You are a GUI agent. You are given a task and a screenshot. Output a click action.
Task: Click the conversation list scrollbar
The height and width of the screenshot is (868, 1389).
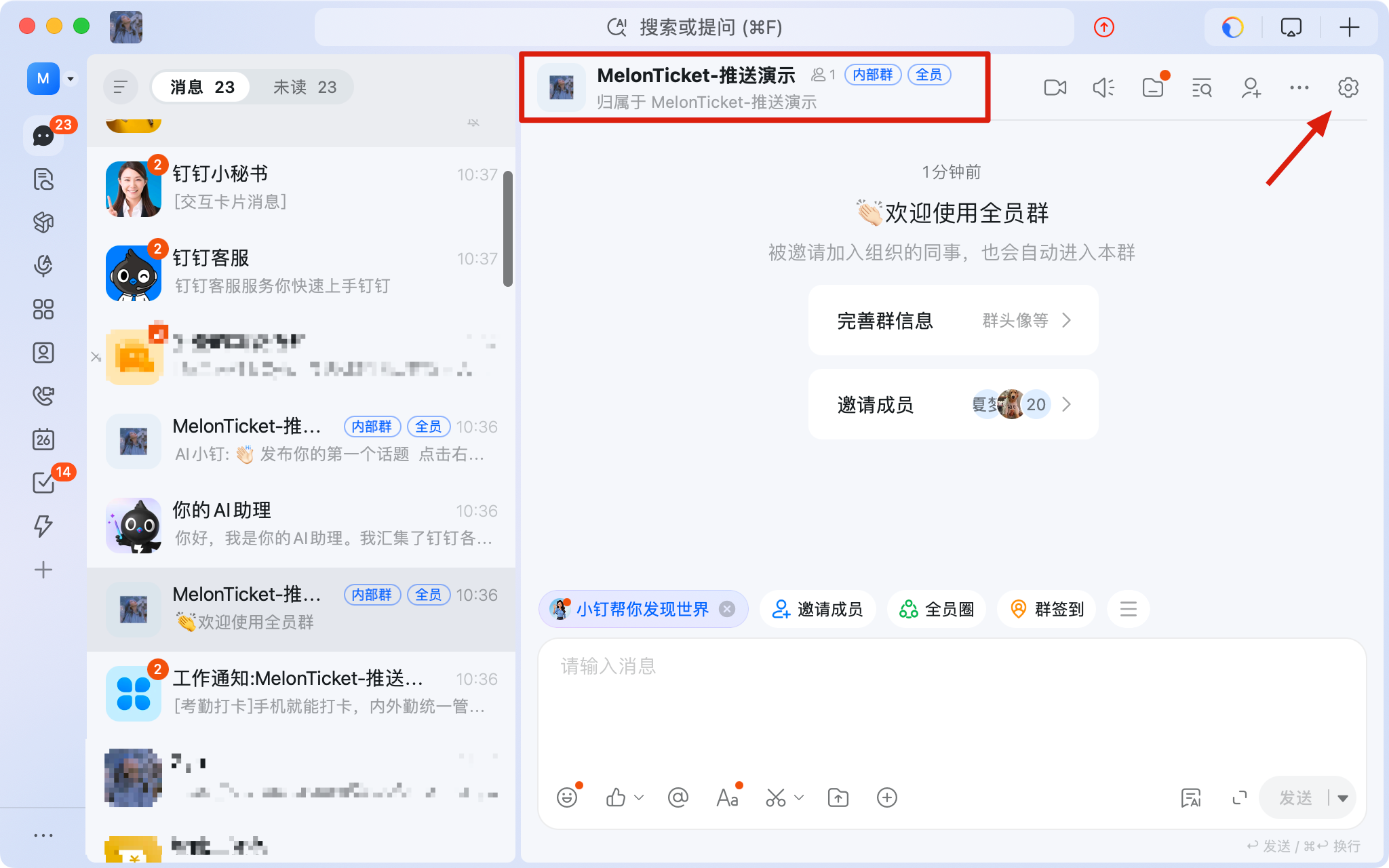508,229
